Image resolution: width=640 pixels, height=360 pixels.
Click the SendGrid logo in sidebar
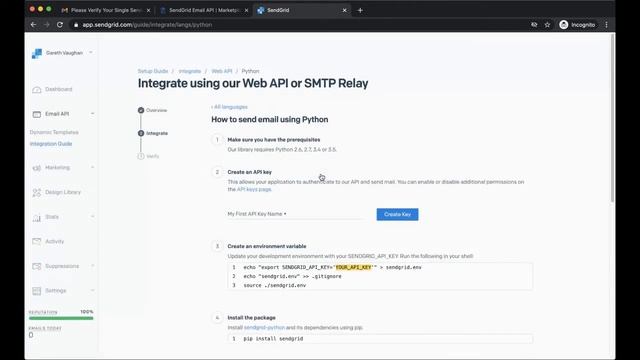pyautogui.click(x=37, y=53)
